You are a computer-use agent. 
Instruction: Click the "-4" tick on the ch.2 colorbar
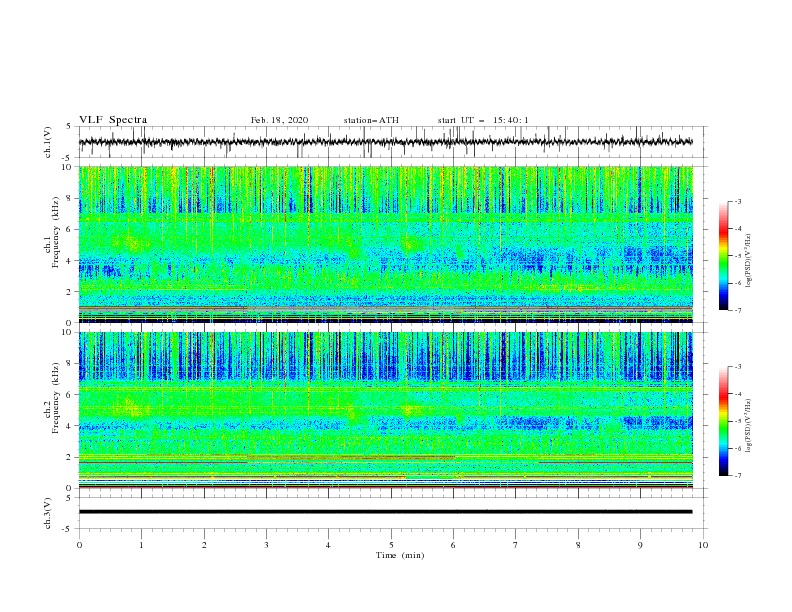[737, 394]
